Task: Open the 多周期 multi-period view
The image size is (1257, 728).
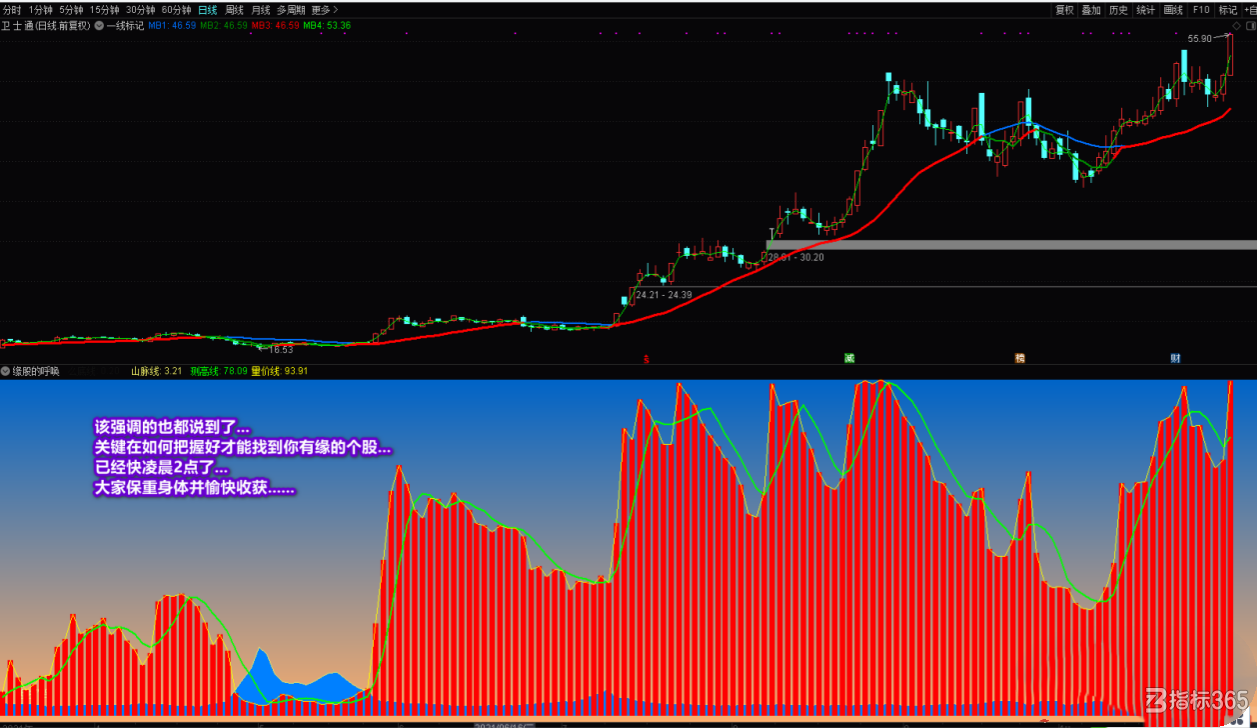Action: tap(291, 10)
